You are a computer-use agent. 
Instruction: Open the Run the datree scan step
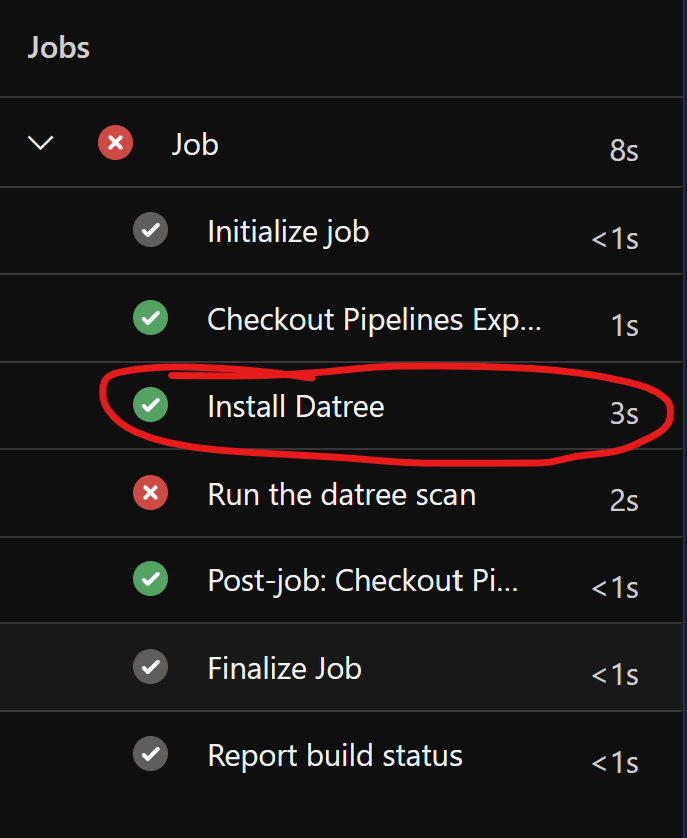tap(342, 493)
